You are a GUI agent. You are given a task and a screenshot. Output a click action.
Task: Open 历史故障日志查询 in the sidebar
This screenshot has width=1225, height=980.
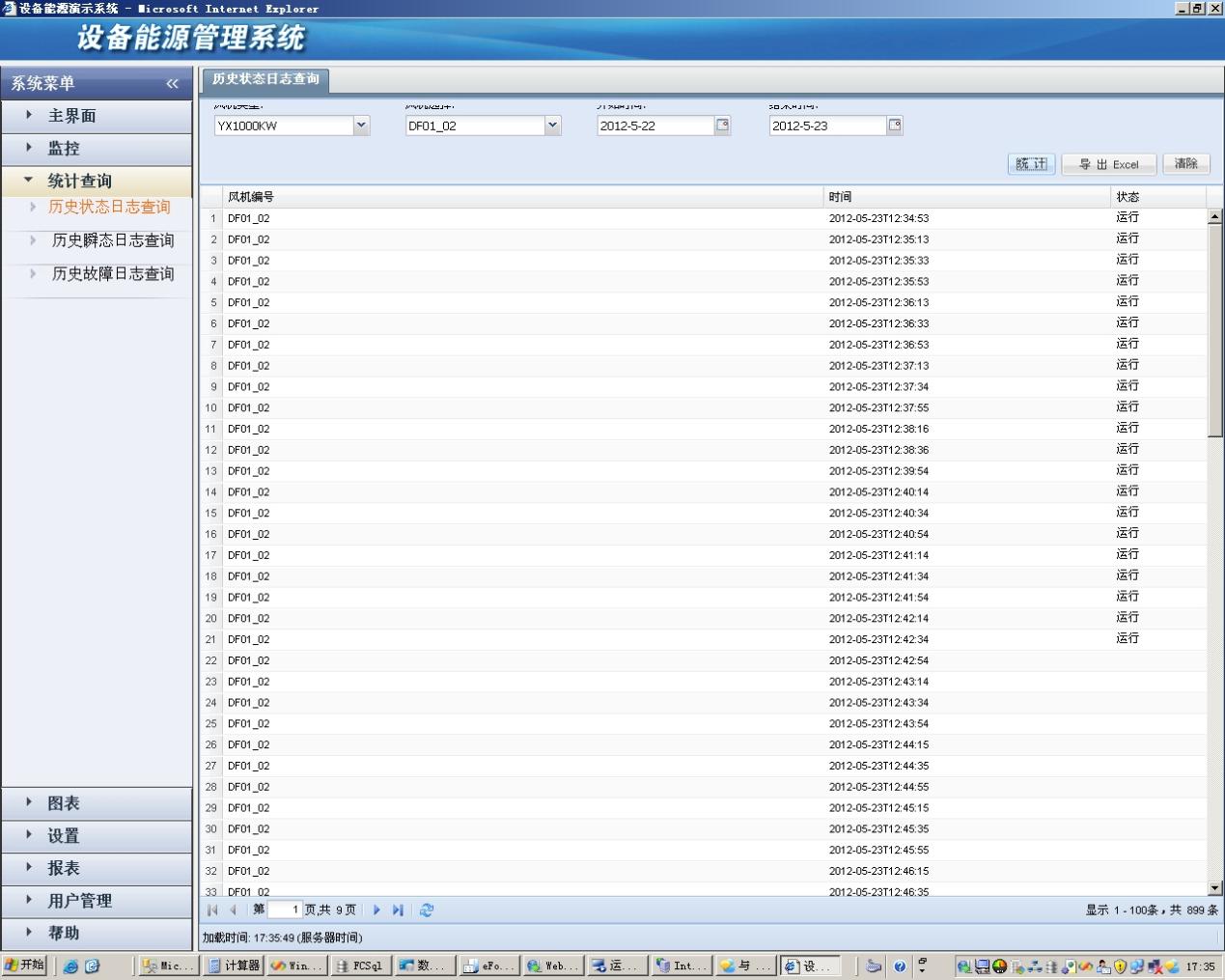[x=113, y=274]
